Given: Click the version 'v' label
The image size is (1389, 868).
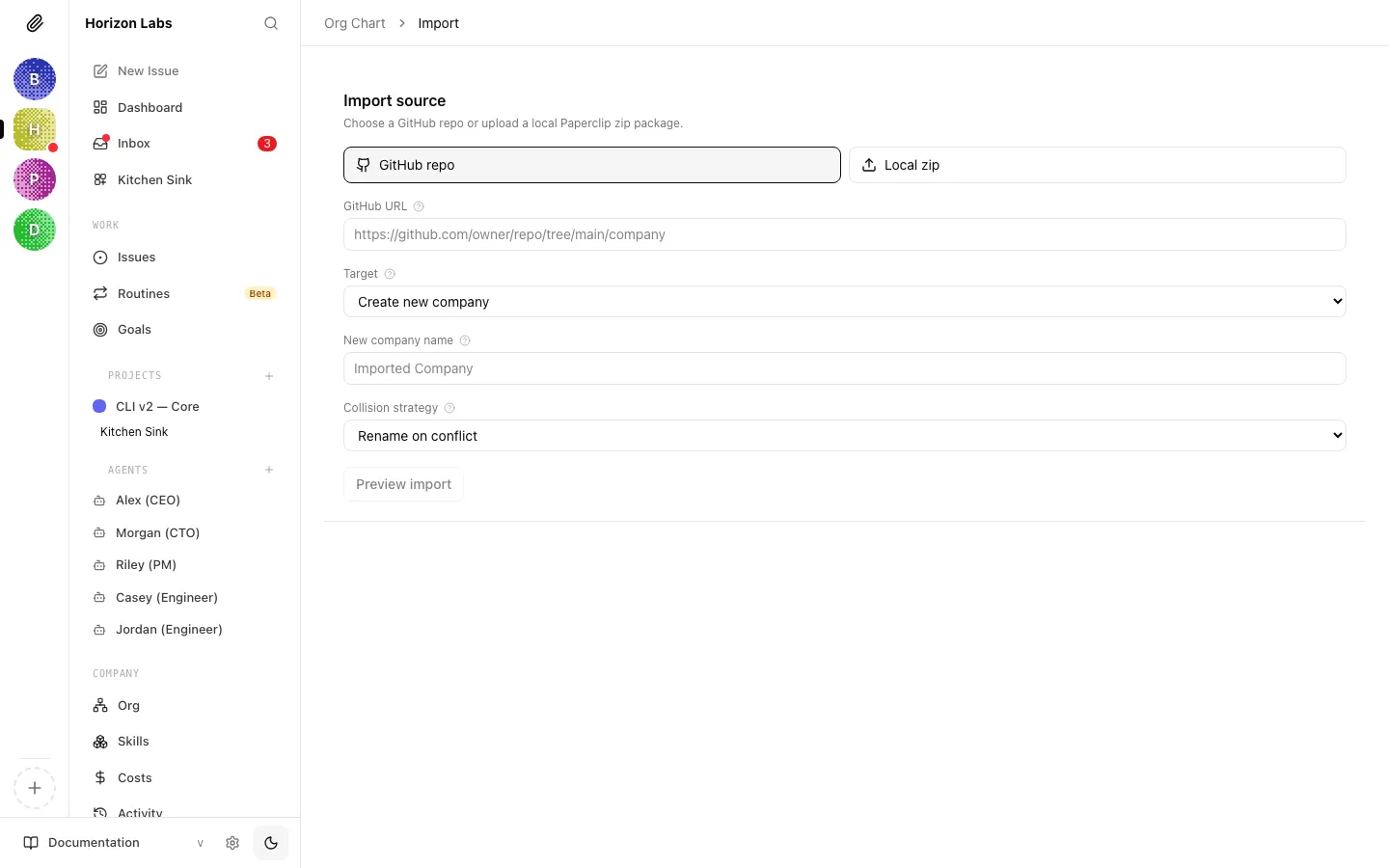Looking at the screenshot, I should pyautogui.click(x=201, y=843).
